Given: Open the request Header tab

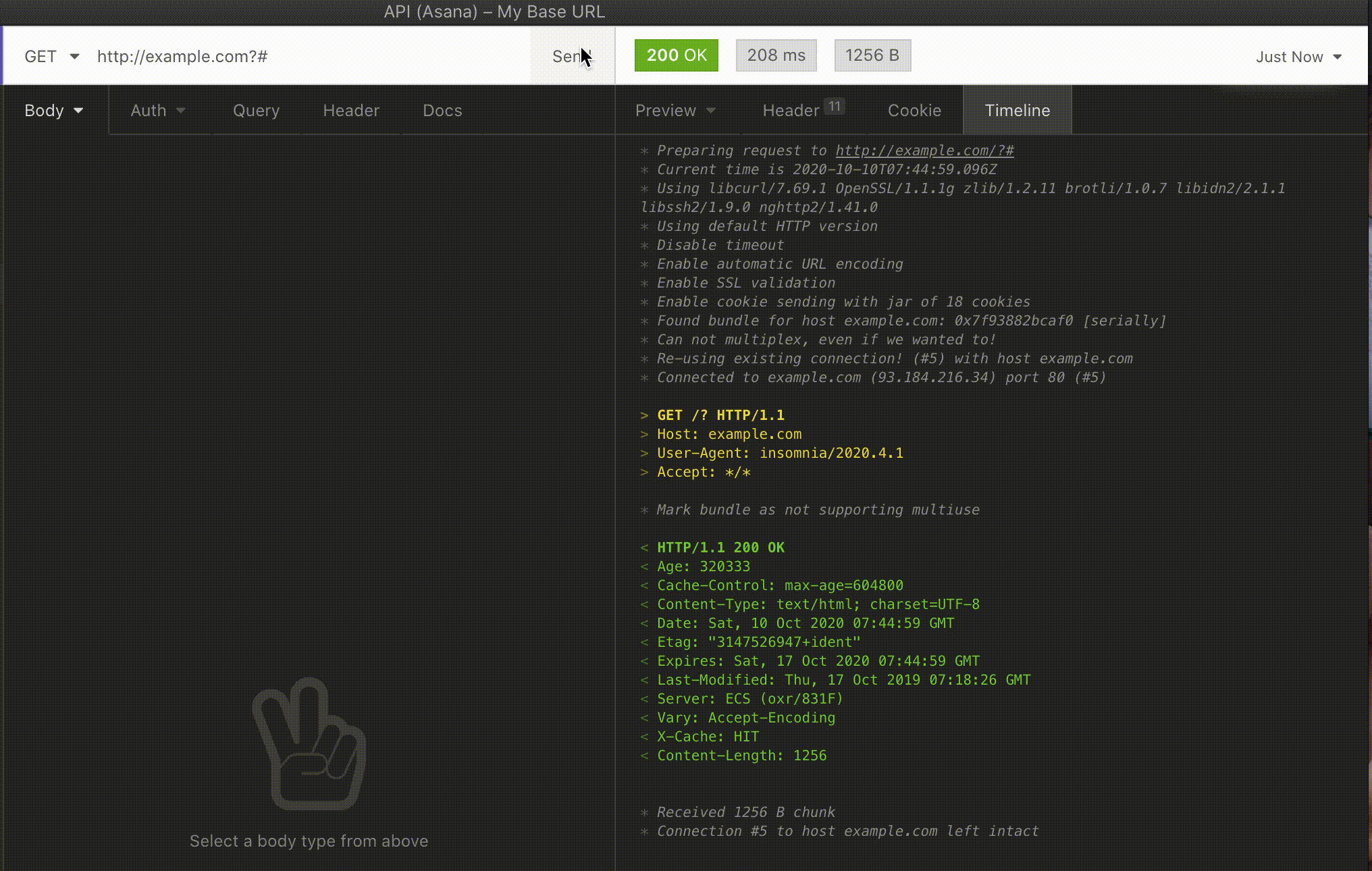Looking at the screenshot, I should point(351,111).
